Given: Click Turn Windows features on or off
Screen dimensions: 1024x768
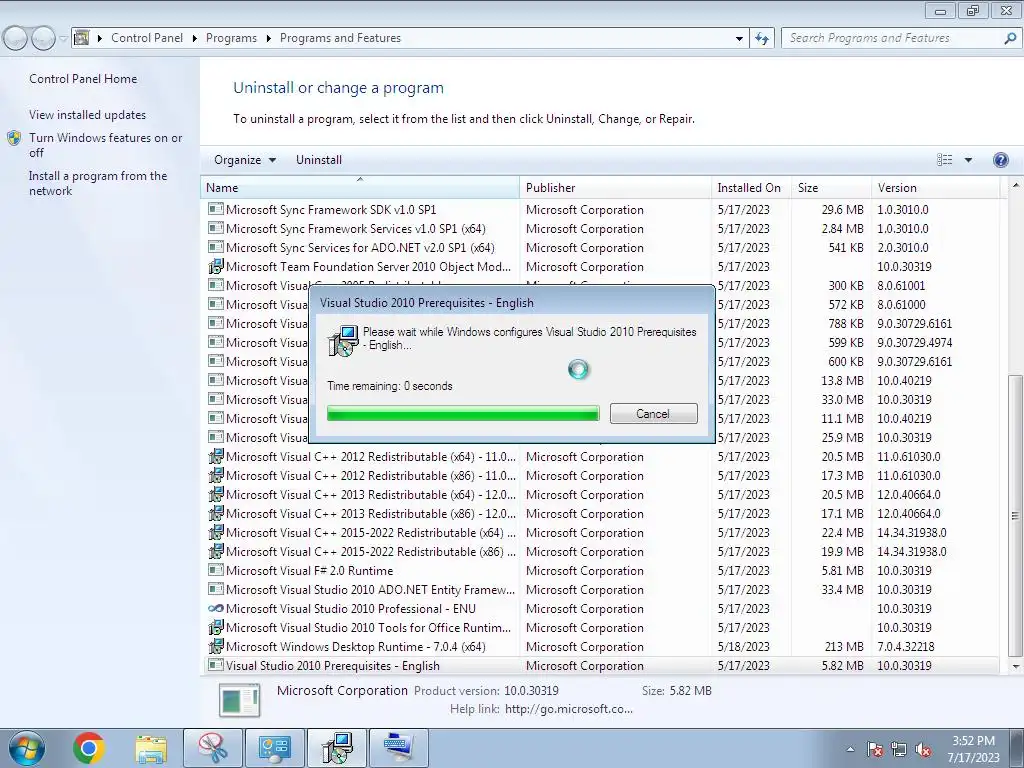Looking at the screenshot, I should 105,145.
